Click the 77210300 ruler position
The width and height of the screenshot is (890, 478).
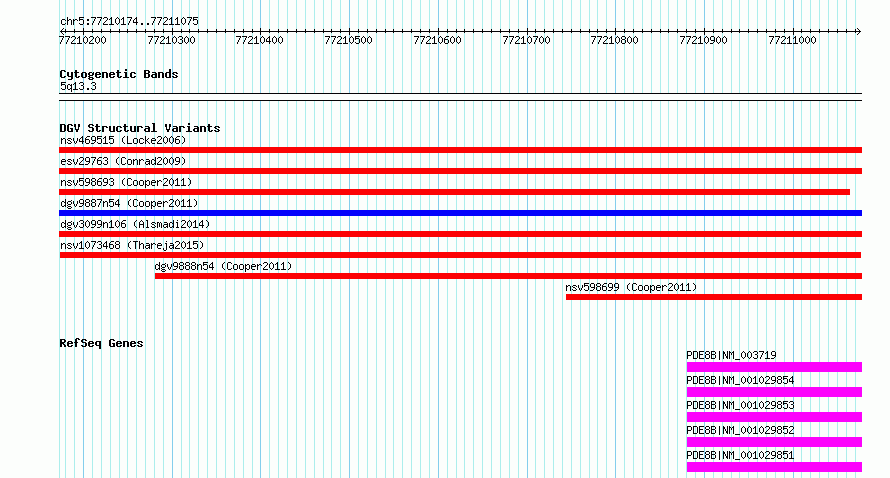[x=171, y=40]
